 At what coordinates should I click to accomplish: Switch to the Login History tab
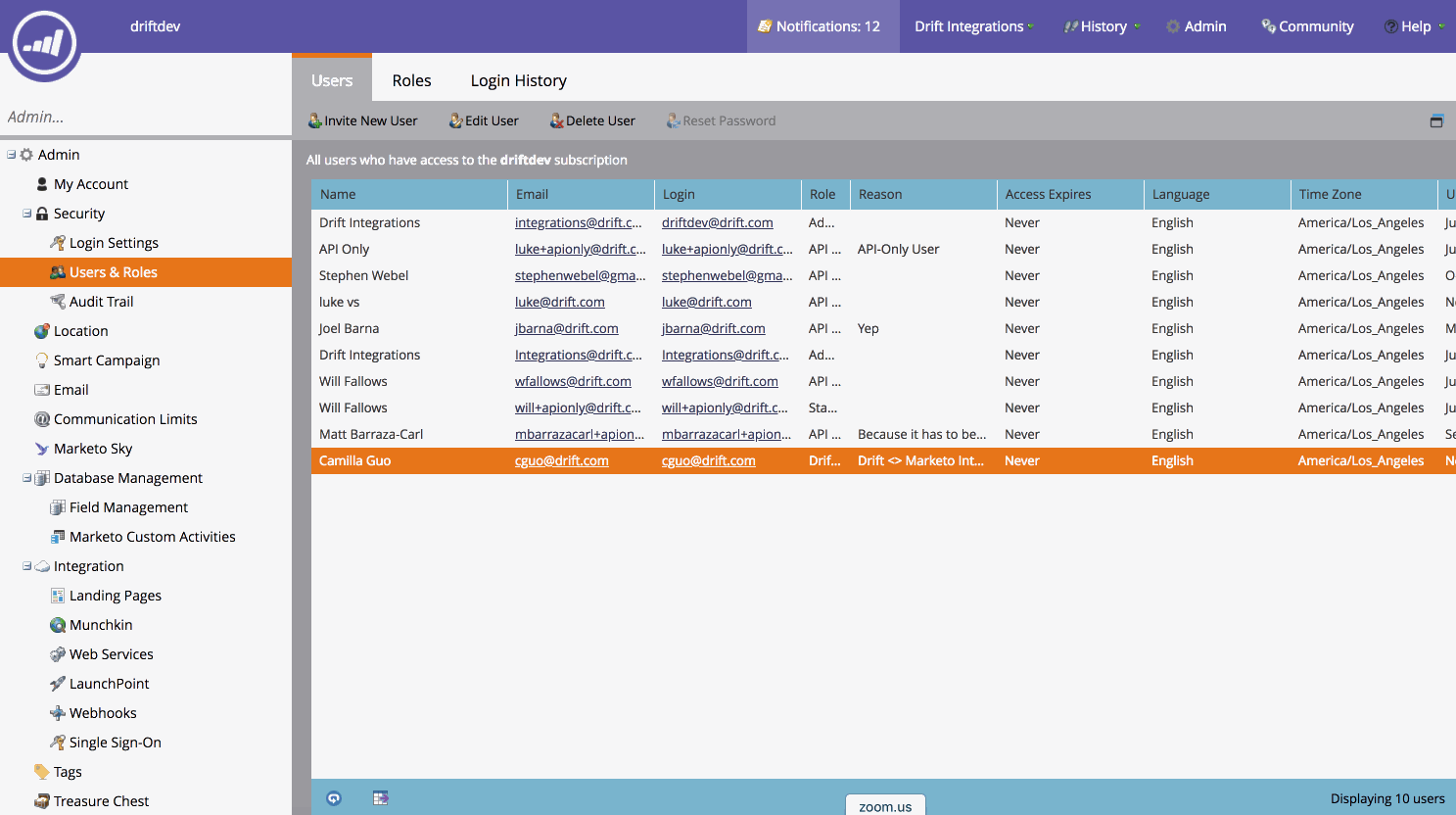click(x=519, y=80)
